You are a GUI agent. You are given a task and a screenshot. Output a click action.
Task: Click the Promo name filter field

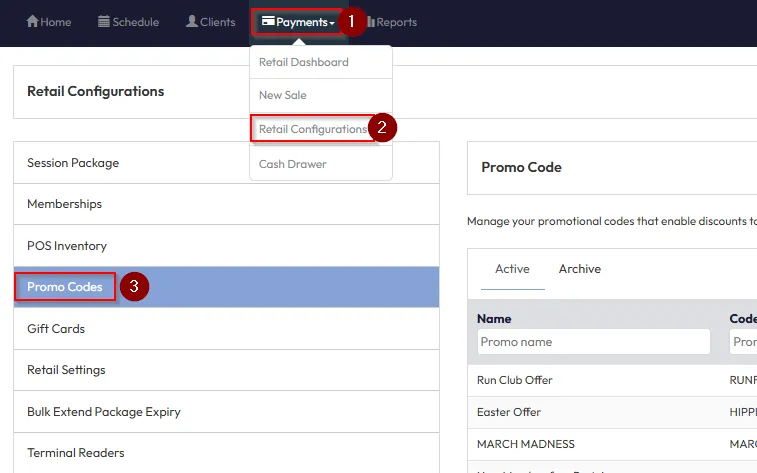click(x=593, y=342)
